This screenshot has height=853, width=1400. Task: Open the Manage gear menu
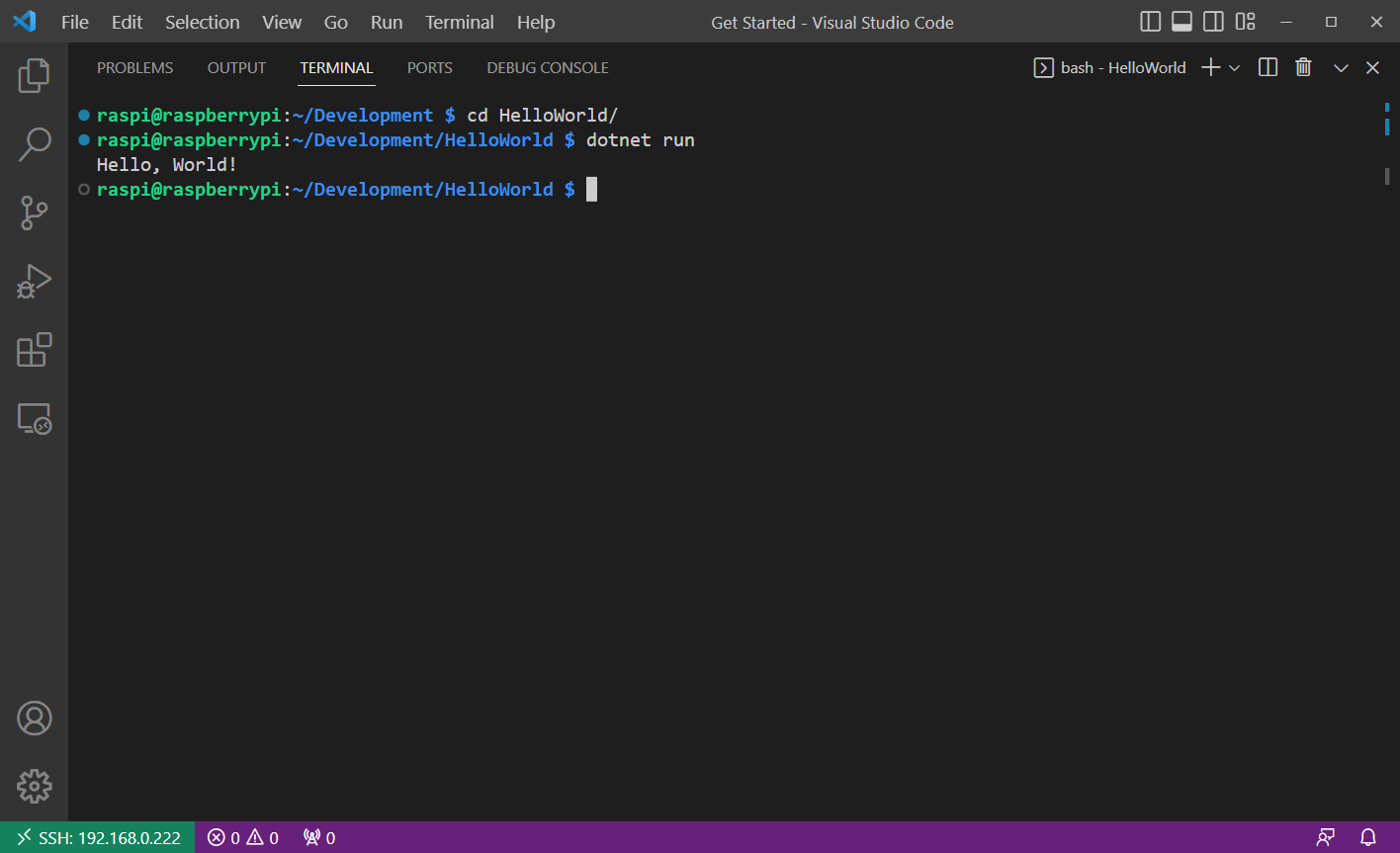(34, 787)
